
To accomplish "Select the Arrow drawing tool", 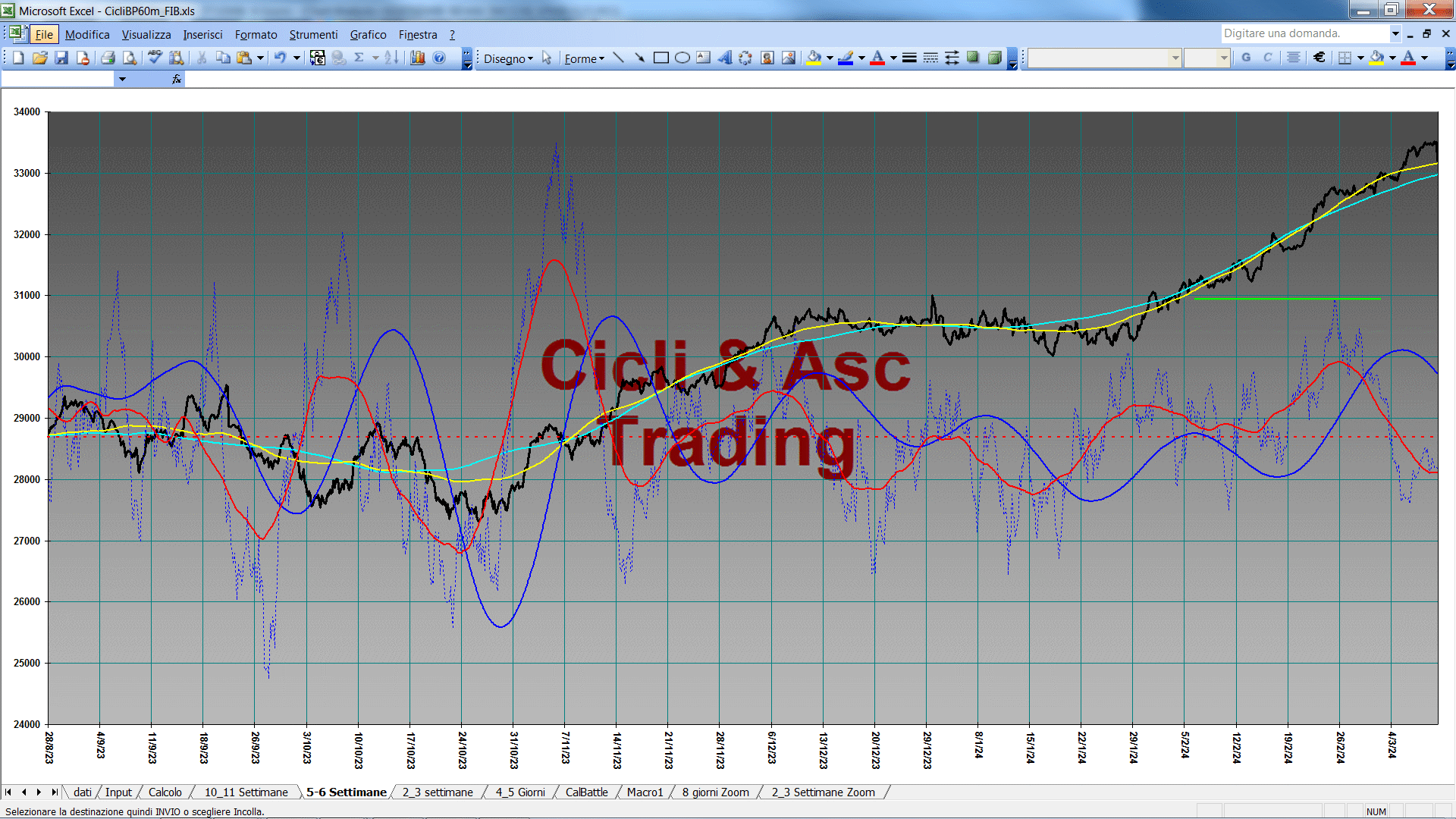I will click(639, 58).
